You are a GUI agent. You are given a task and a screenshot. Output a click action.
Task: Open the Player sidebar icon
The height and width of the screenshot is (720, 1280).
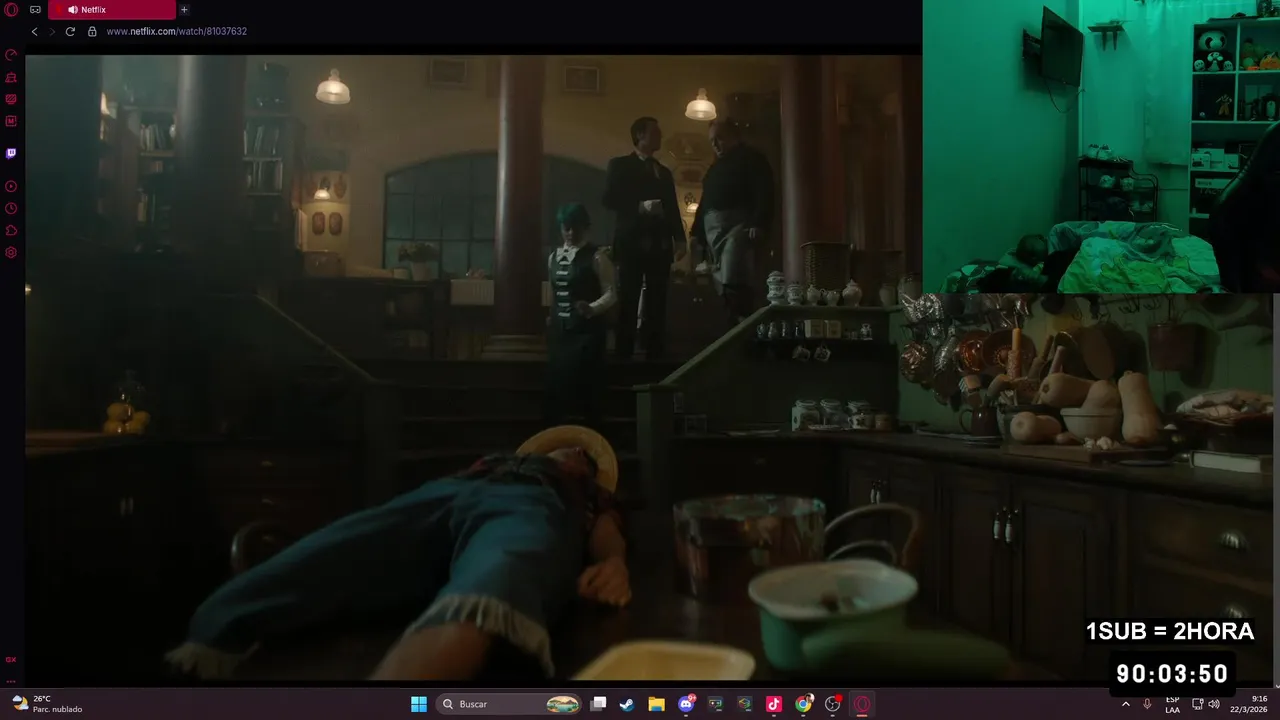(x=11, y=186)
